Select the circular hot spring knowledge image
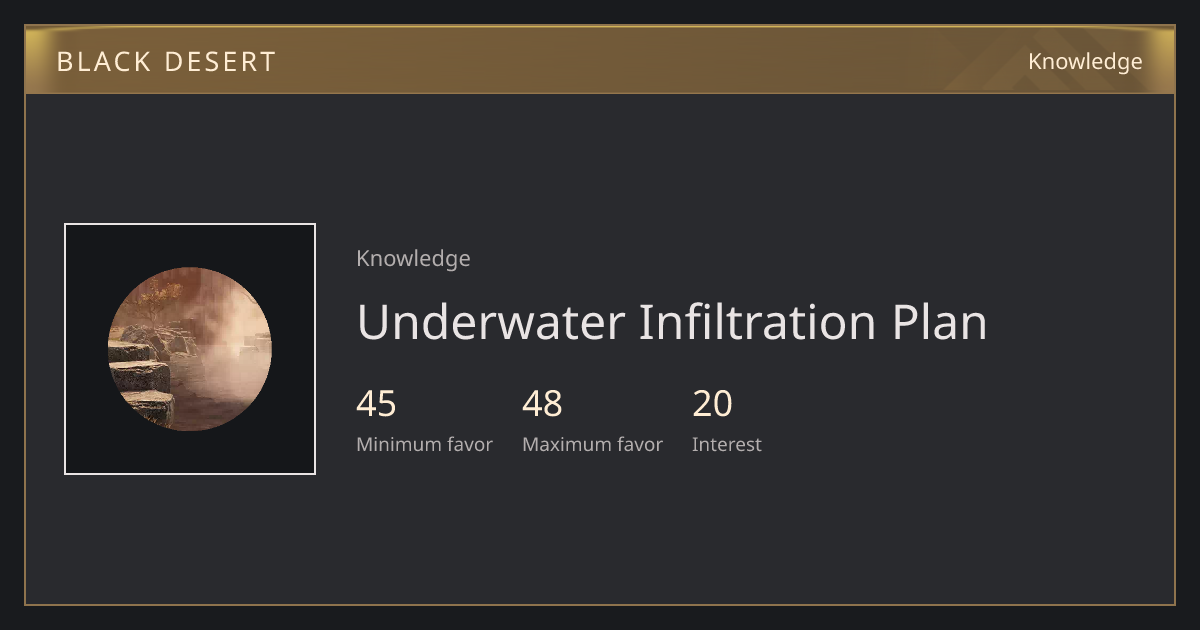1200x630 pixels. [190, 349]
